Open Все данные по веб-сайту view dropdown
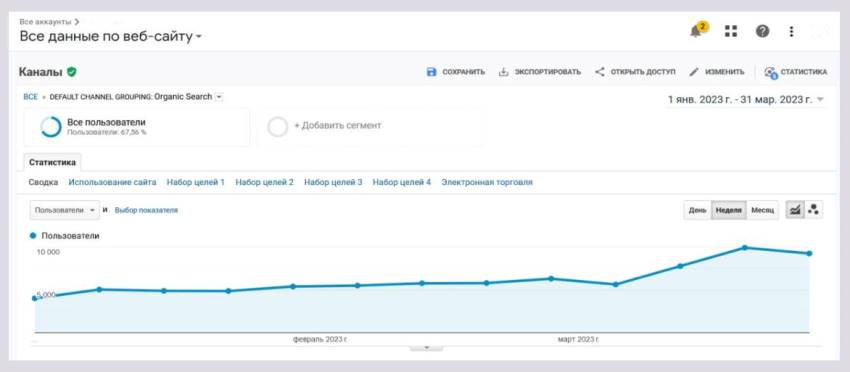This screenshot has width=850, height=372. tap(111, 37)
